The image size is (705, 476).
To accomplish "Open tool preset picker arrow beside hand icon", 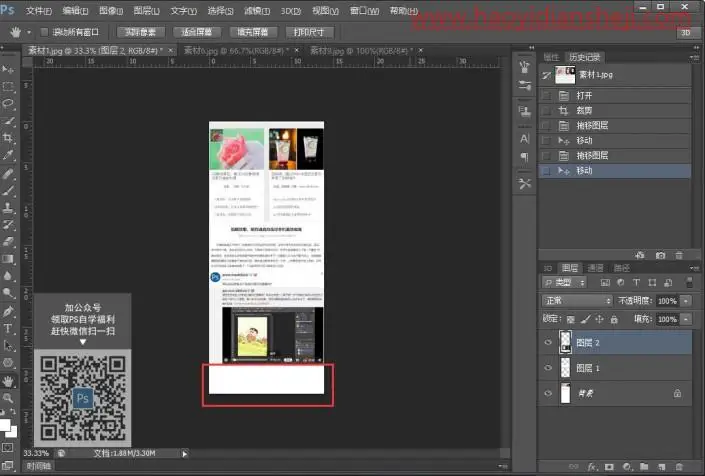I will (29, 32).
